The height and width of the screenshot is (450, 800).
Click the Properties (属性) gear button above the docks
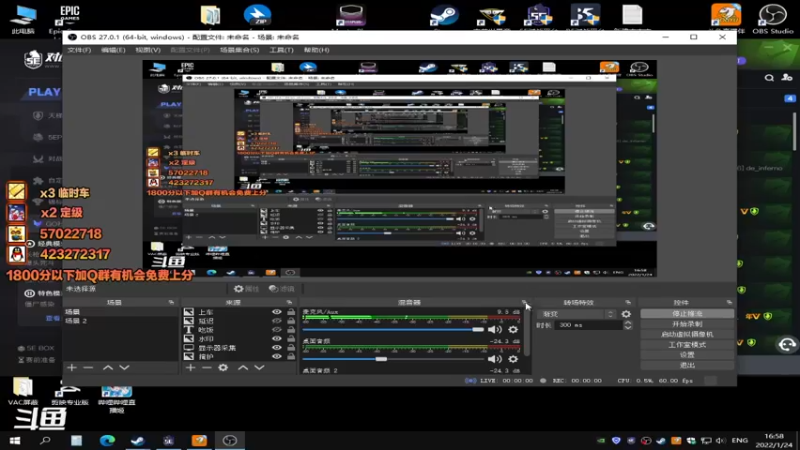[x=246, y=289]
